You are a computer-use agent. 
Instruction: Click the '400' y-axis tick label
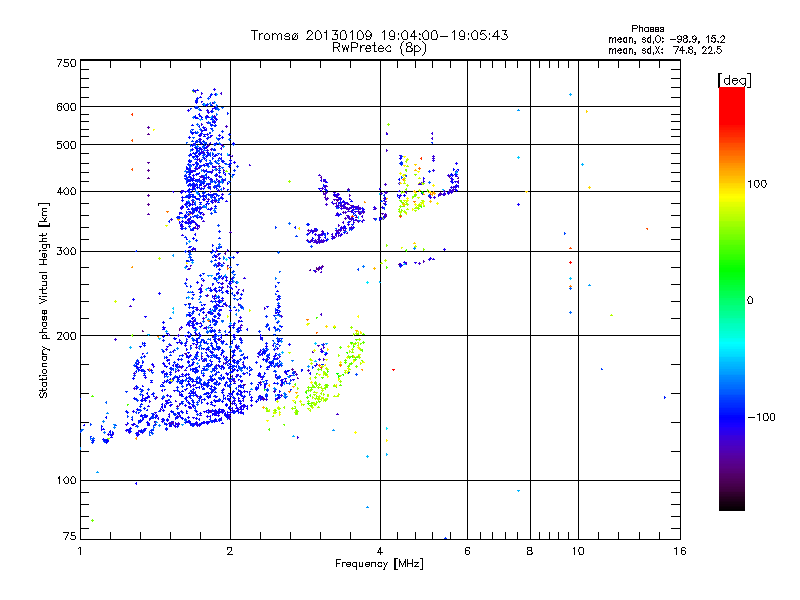pos(66,191)
